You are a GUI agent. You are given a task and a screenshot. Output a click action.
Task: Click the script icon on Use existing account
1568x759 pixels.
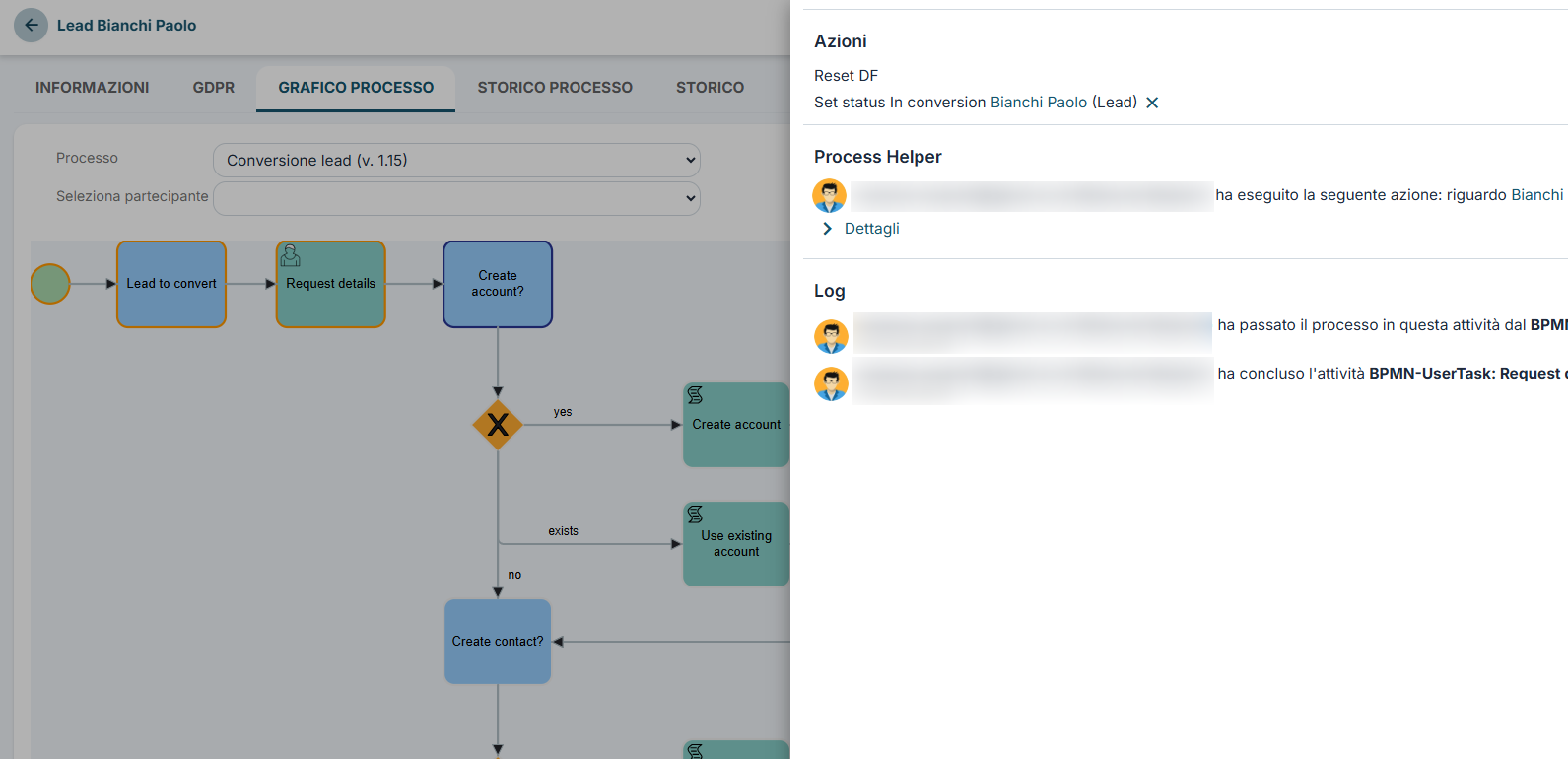[x=695, y=515]
